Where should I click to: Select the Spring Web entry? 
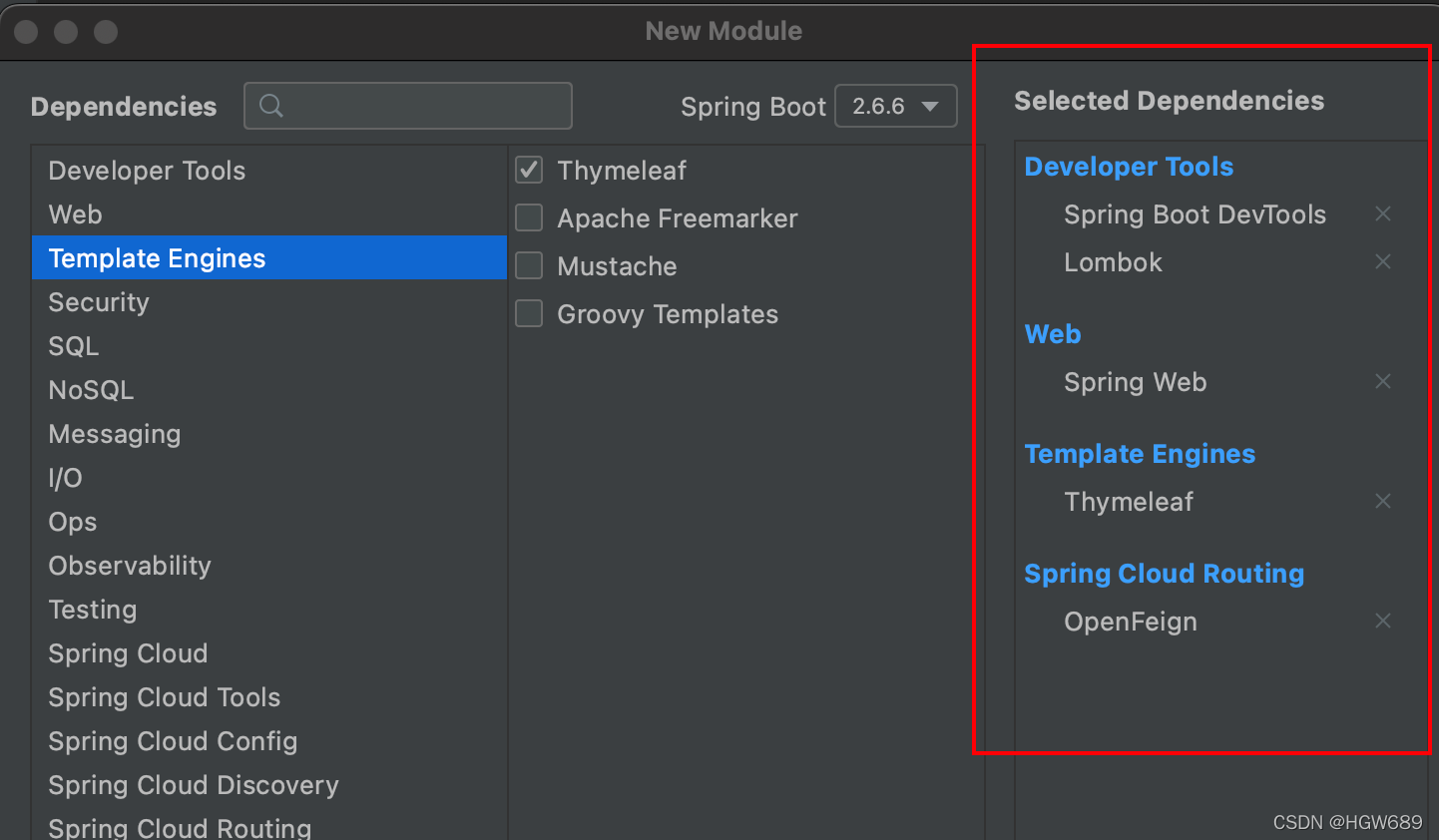pyautogui.click(x=1135, y=382)
